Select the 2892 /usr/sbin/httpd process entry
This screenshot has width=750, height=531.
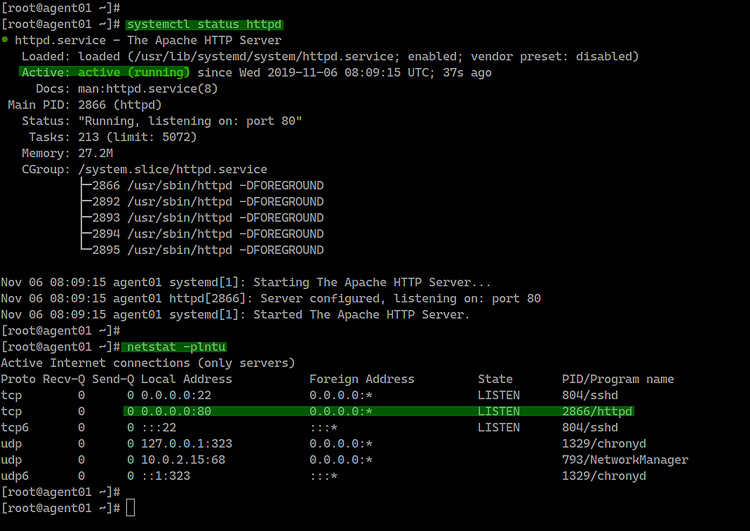pos(207,201)
